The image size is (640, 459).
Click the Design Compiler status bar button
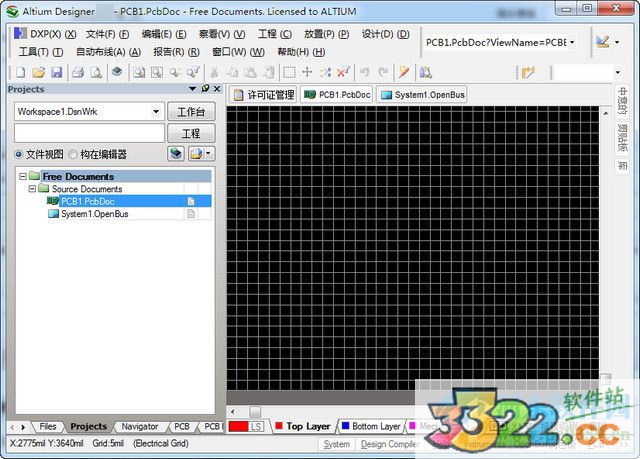[x=389, y=444]
